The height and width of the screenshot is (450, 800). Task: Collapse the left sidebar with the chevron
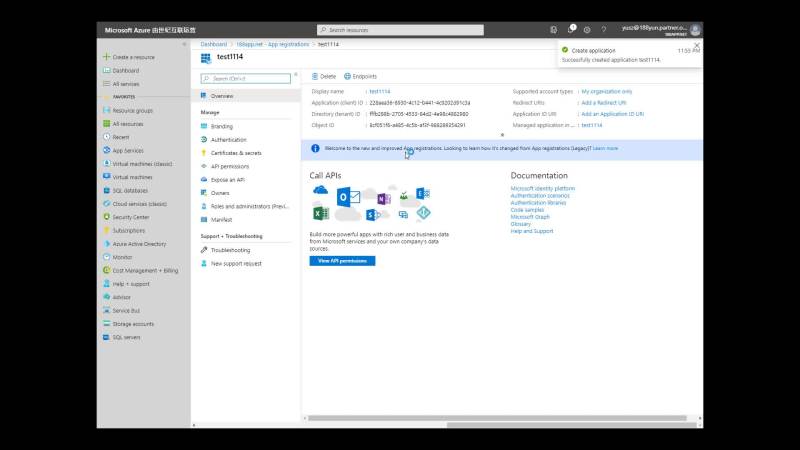(184, 44)
